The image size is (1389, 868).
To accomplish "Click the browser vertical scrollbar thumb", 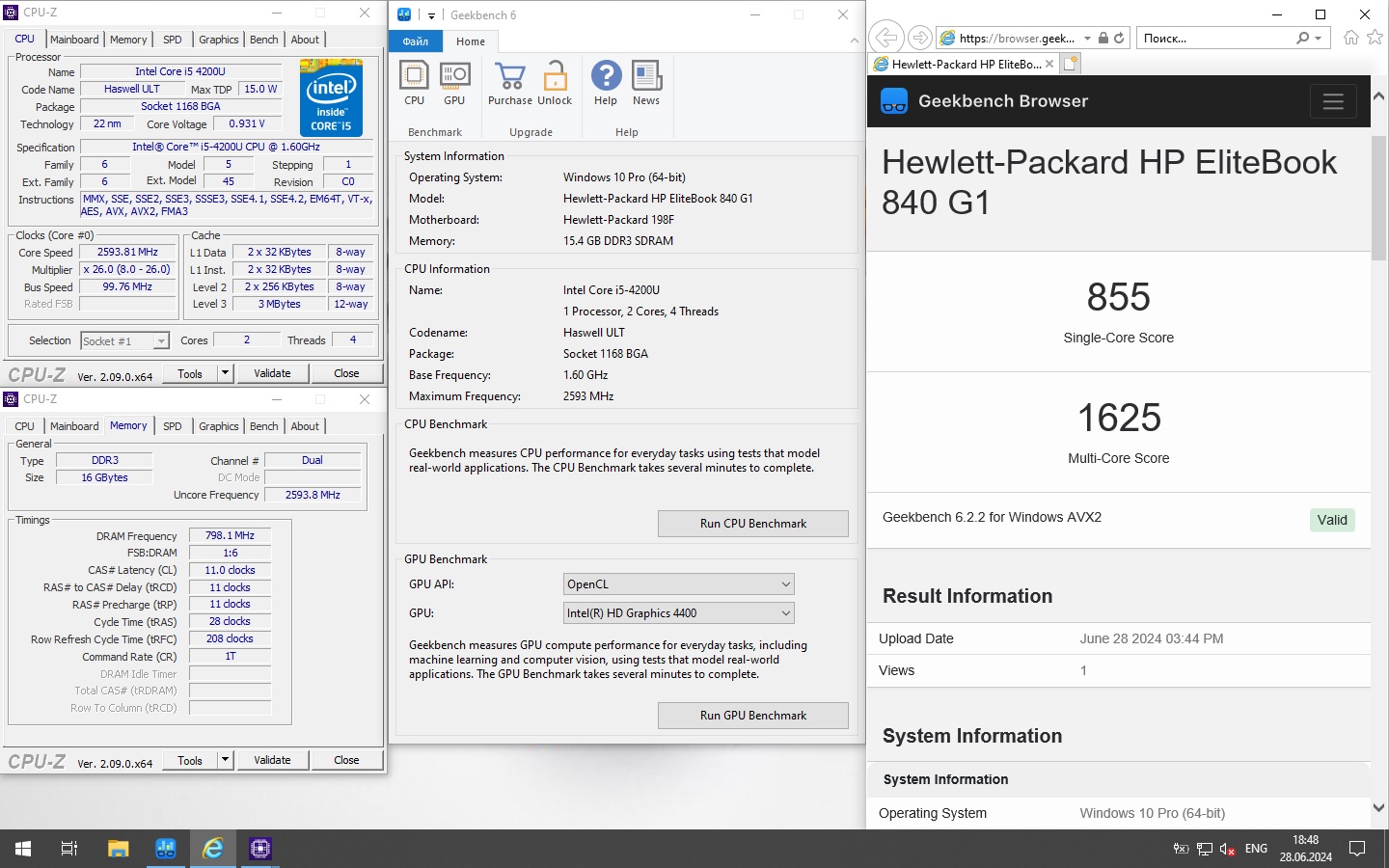I will click(x=1378, y=198).
